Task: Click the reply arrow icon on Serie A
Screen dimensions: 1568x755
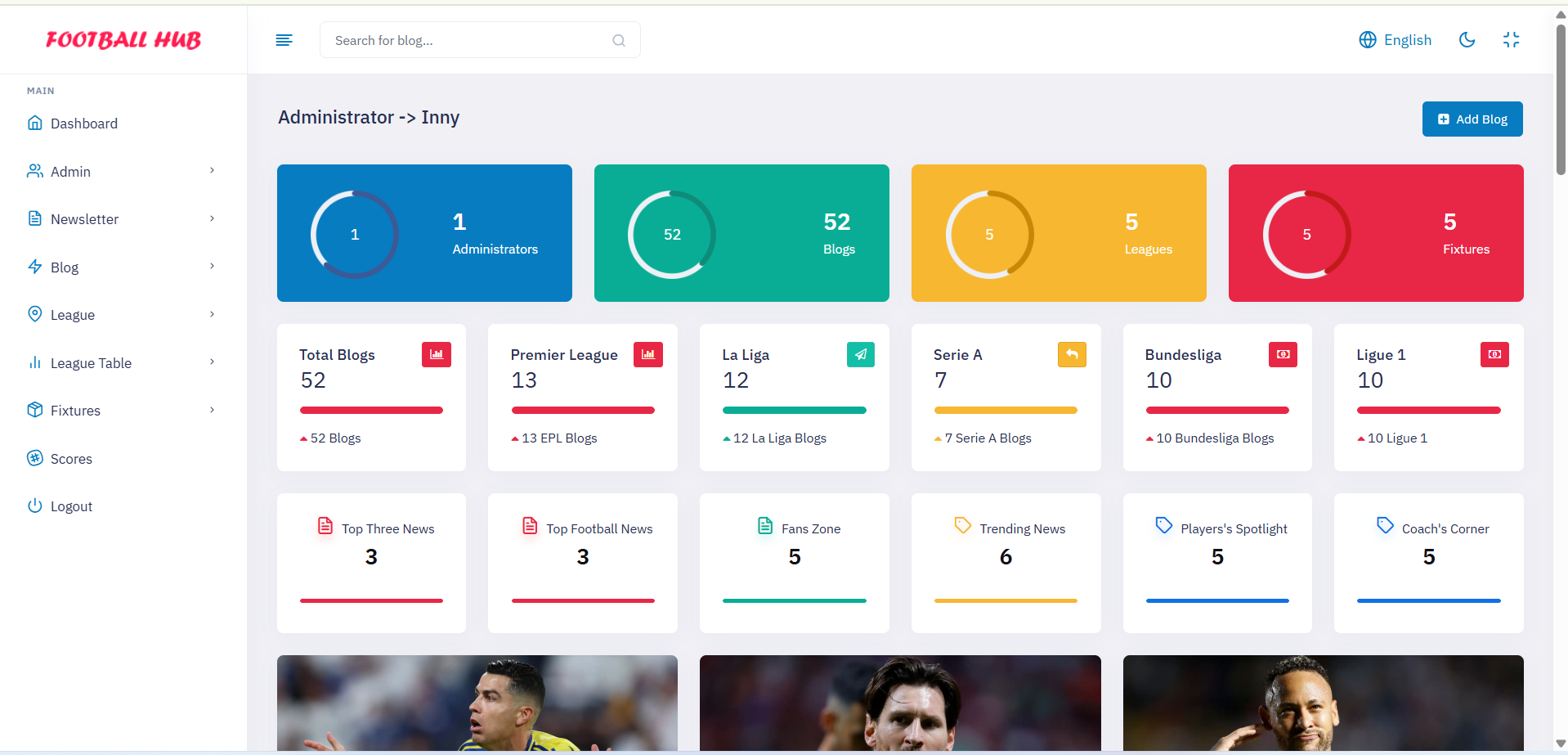Action: (1071, 354)
